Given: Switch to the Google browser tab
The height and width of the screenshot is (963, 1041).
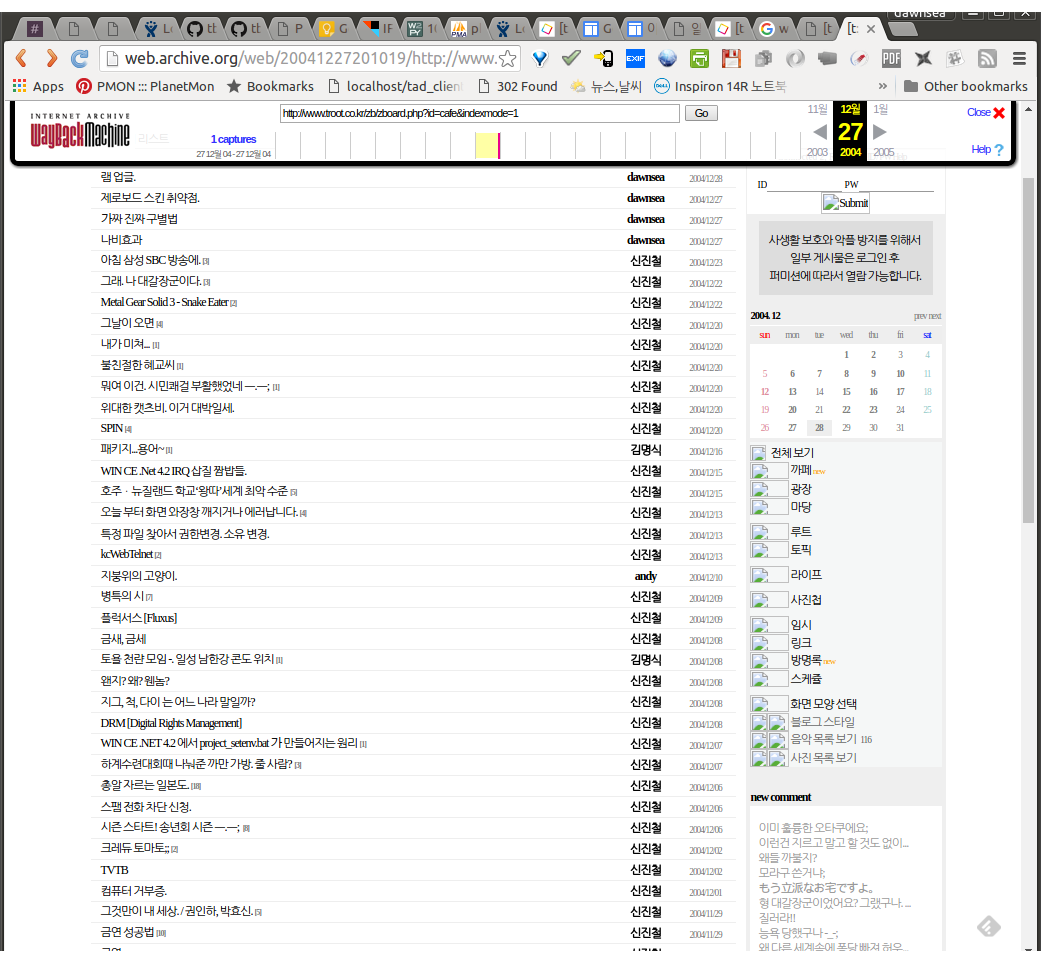Looking at the screenshot, I should [773, 29].
